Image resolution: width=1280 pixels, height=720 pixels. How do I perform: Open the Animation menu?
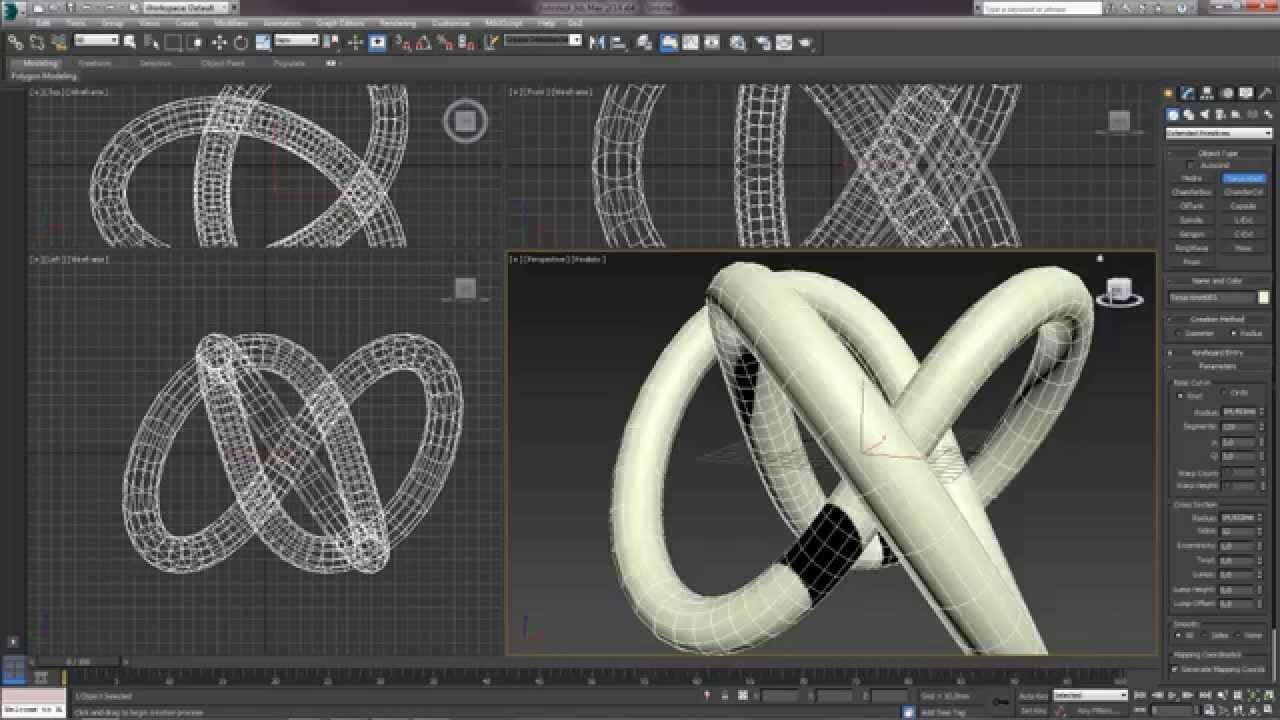281,22
